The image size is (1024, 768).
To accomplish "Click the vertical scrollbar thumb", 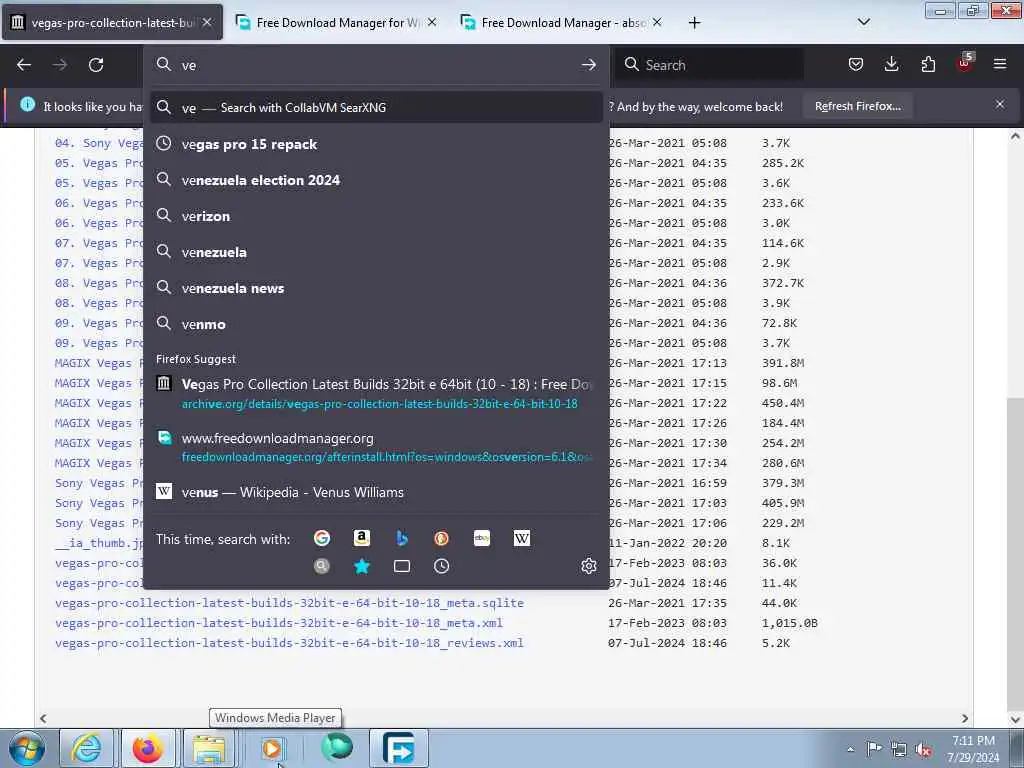I will (x=1015, y=552).
